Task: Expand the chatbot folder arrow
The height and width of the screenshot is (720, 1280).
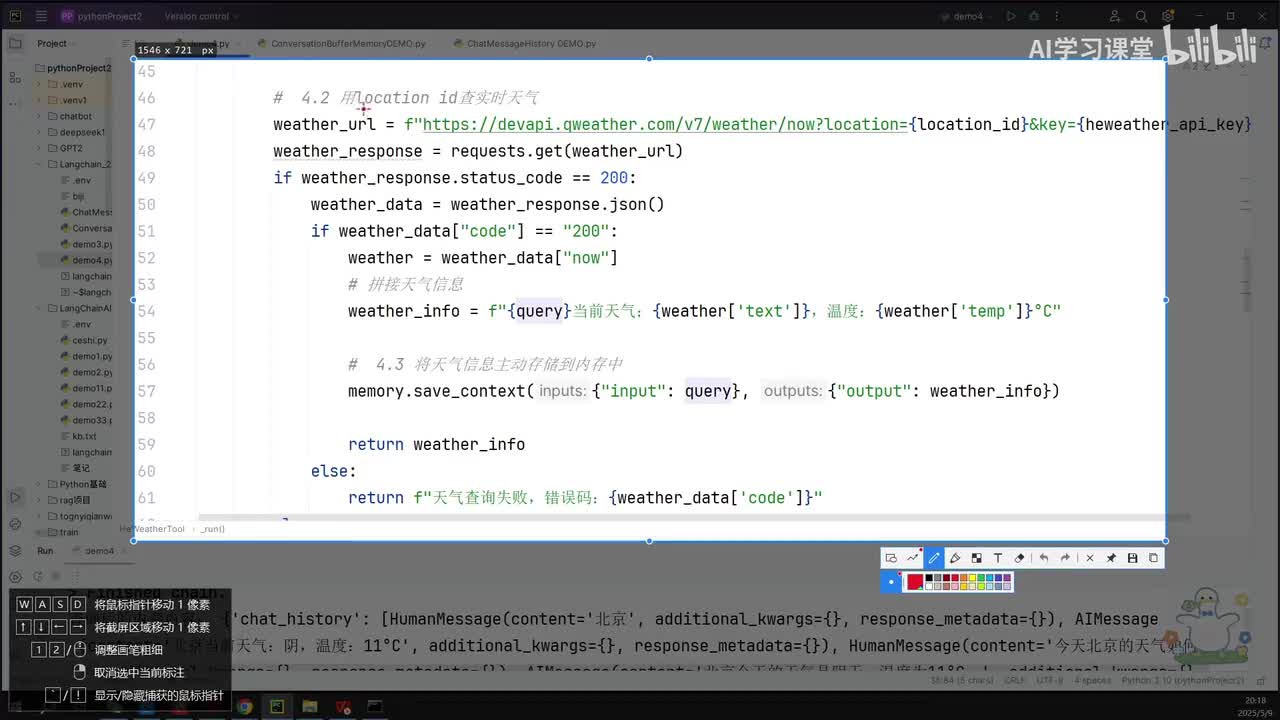Action: point(40,116)
